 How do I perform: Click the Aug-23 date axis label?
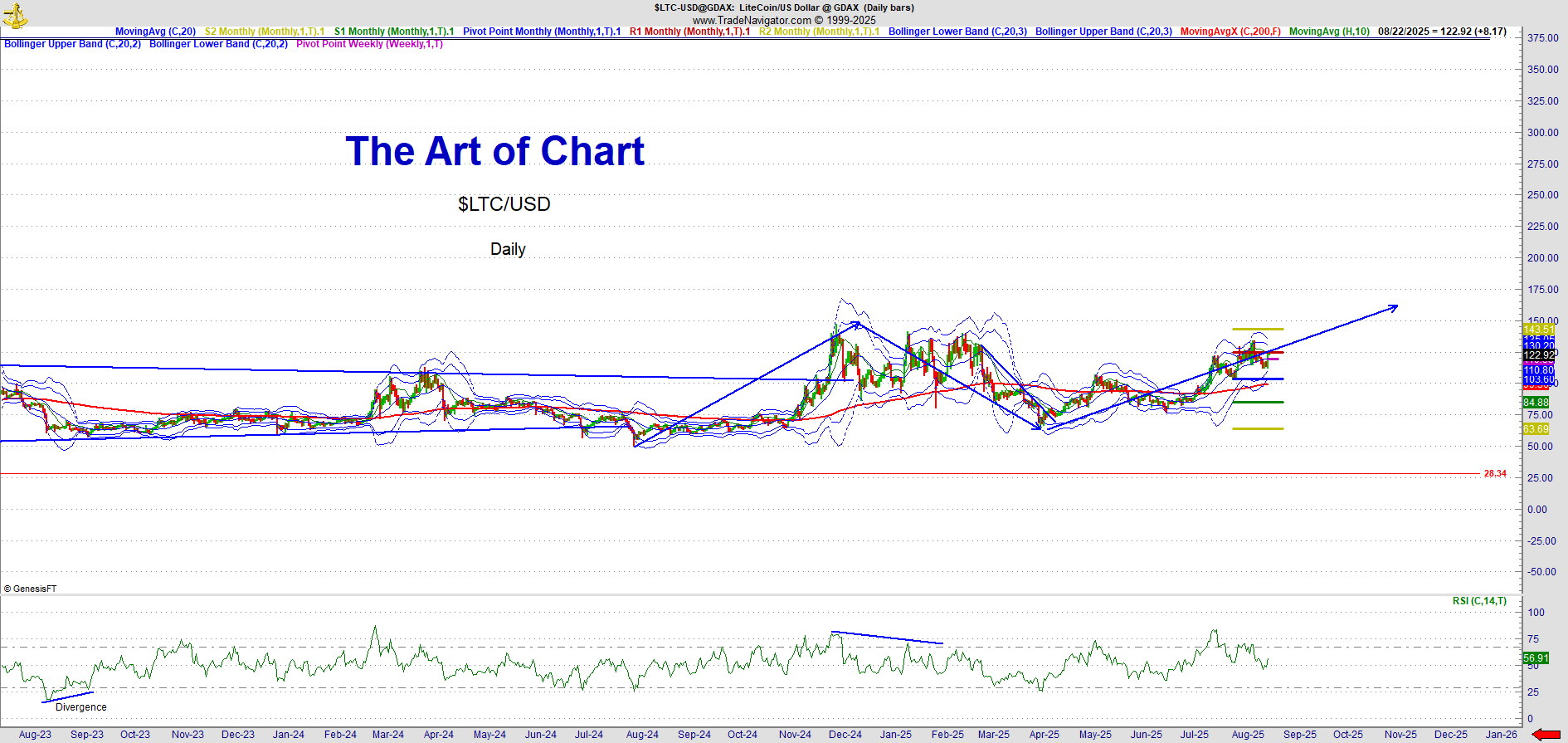pyautogui.click(x=35, y=735)
